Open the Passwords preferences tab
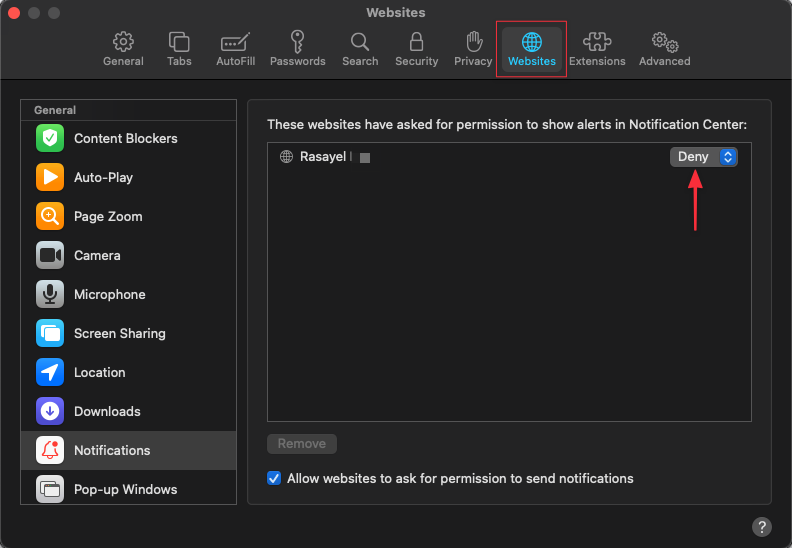The height and width of the screenshot is (548, 792). tap(298, 49)
